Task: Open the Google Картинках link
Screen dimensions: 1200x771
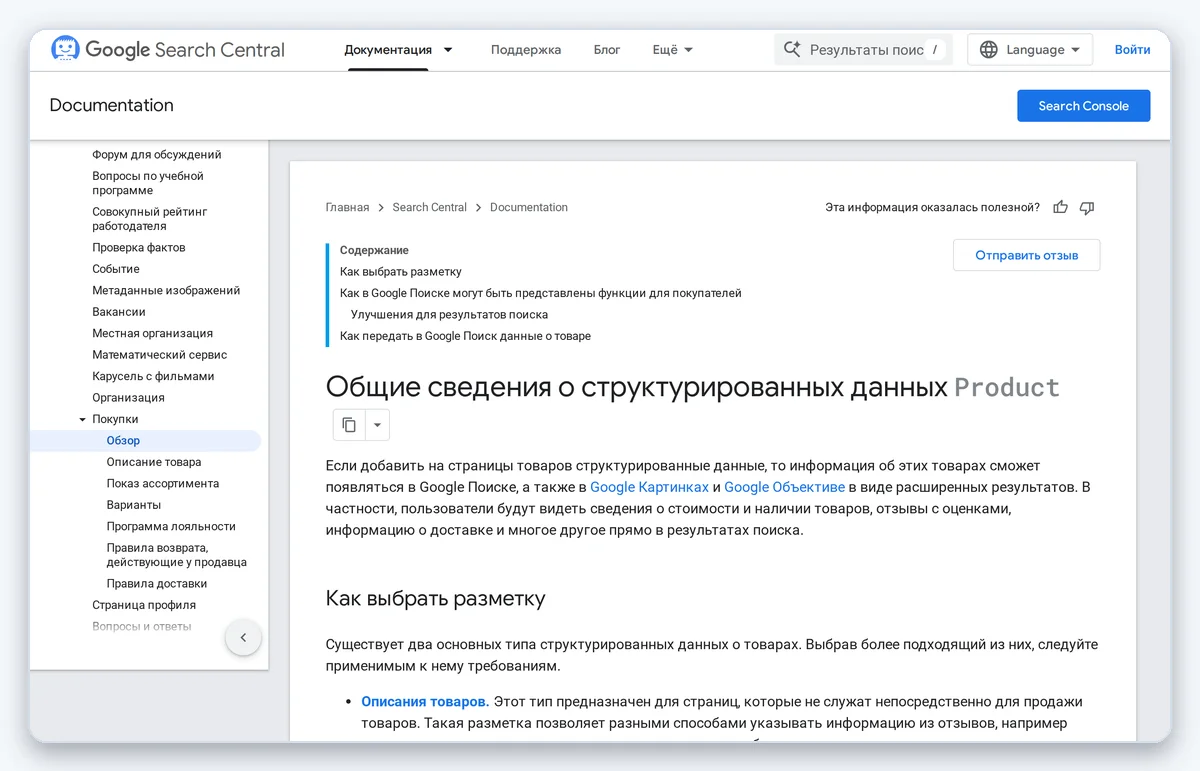Action: (x=649, y=487)
